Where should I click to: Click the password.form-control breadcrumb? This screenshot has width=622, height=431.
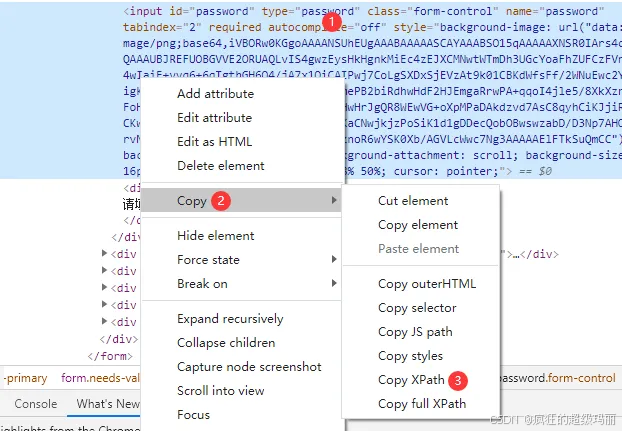[557, 378]
